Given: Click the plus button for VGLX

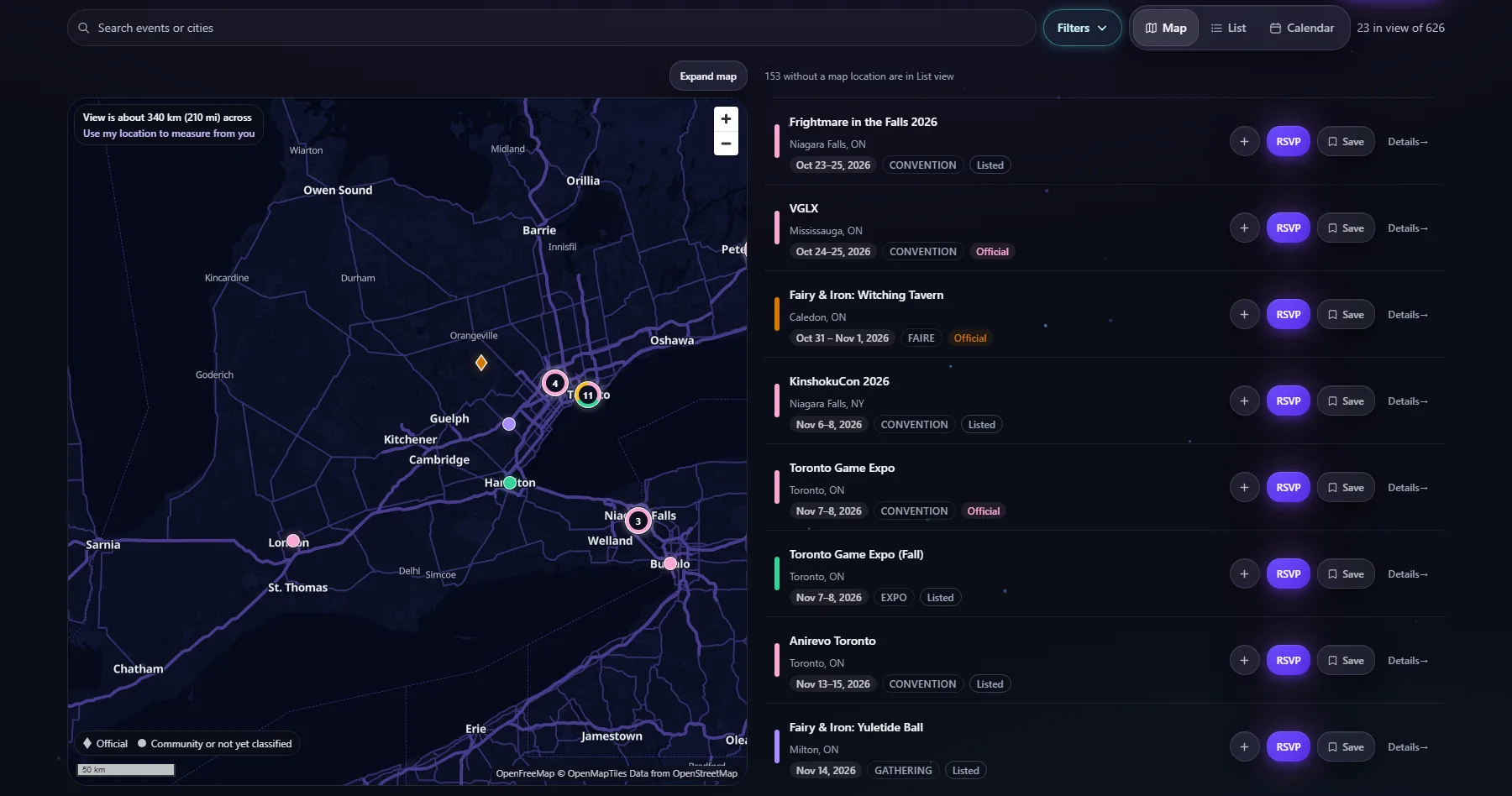Looking at the screenshot, I should pos(1244,228).
